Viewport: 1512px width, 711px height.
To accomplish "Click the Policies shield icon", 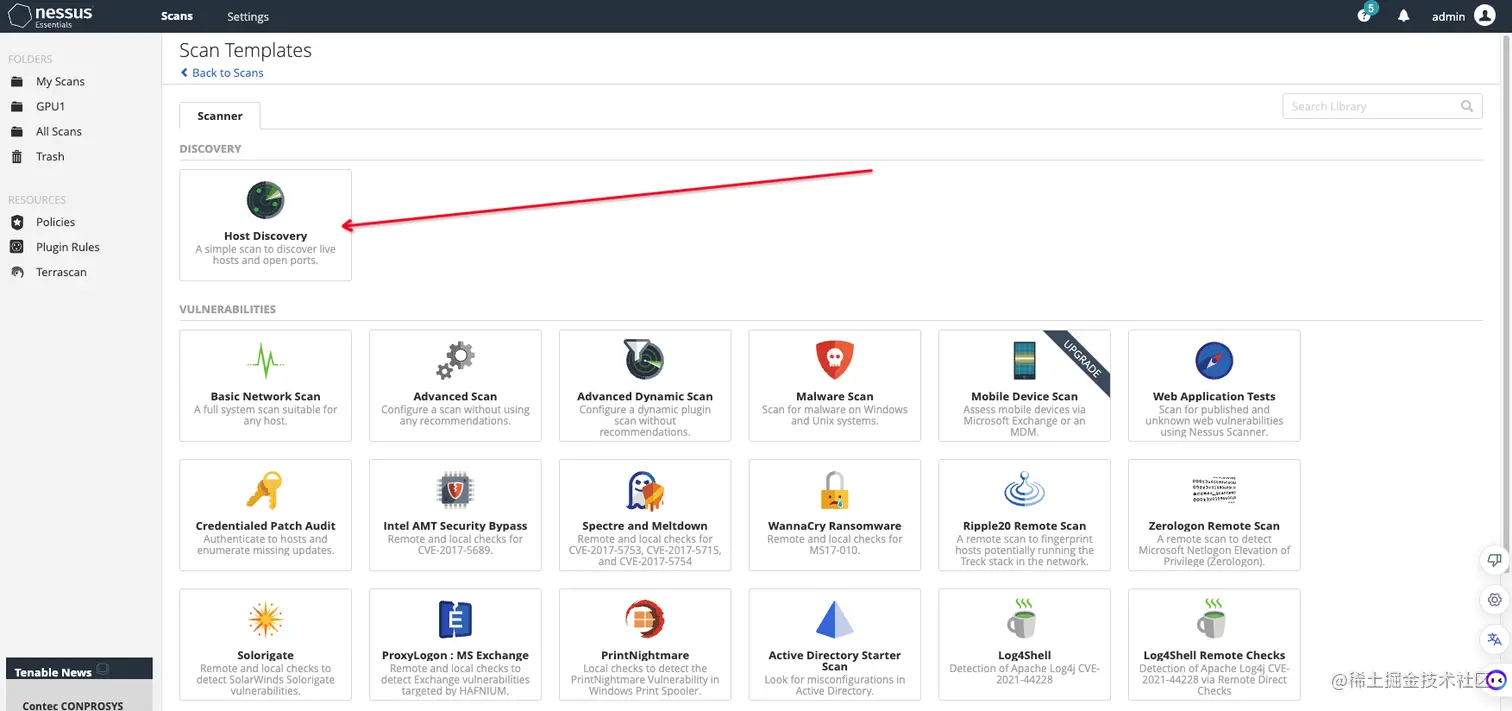I will click(x=17, y=222).
